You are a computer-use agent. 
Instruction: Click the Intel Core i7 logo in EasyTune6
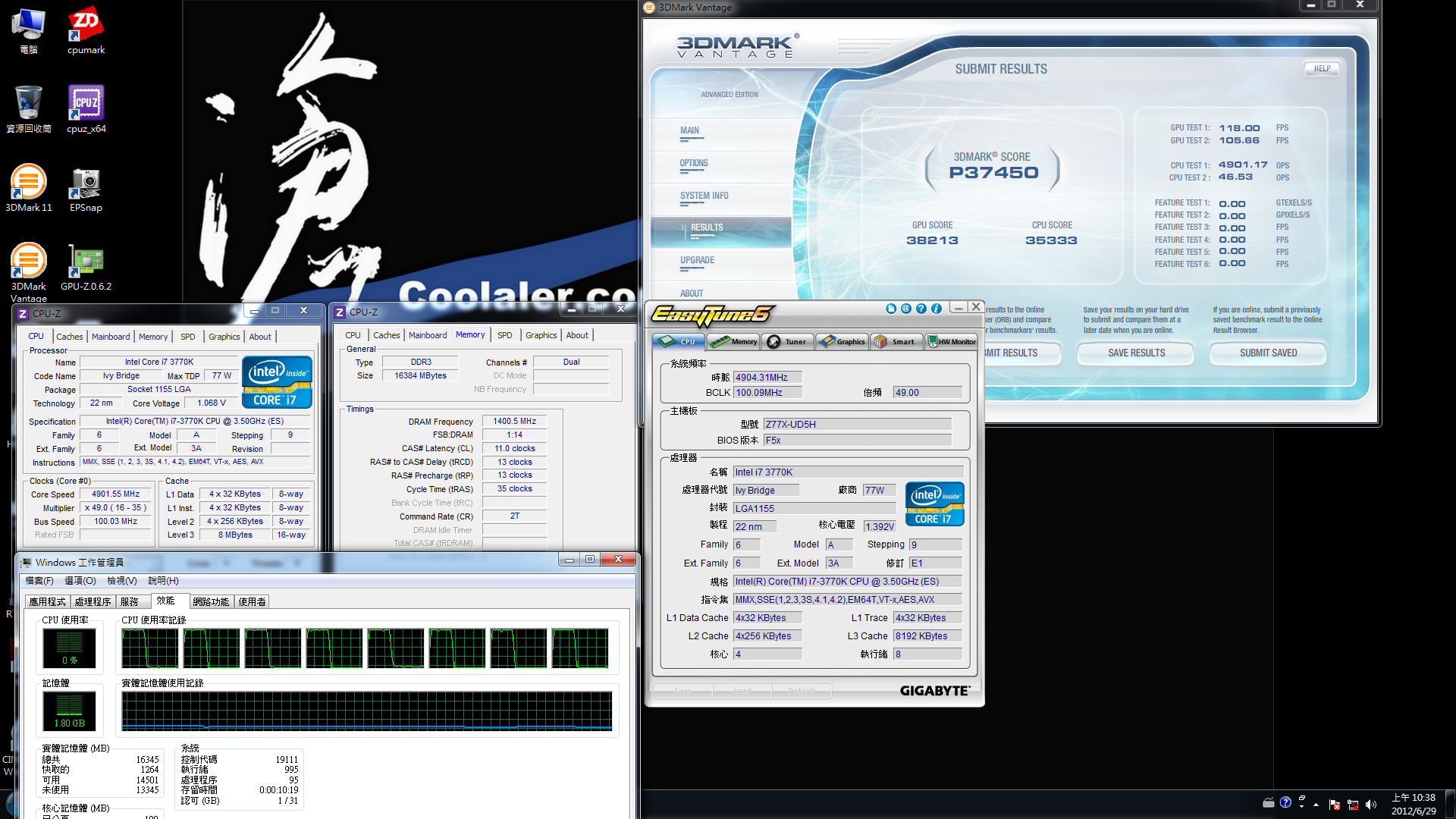click(934, 504)
